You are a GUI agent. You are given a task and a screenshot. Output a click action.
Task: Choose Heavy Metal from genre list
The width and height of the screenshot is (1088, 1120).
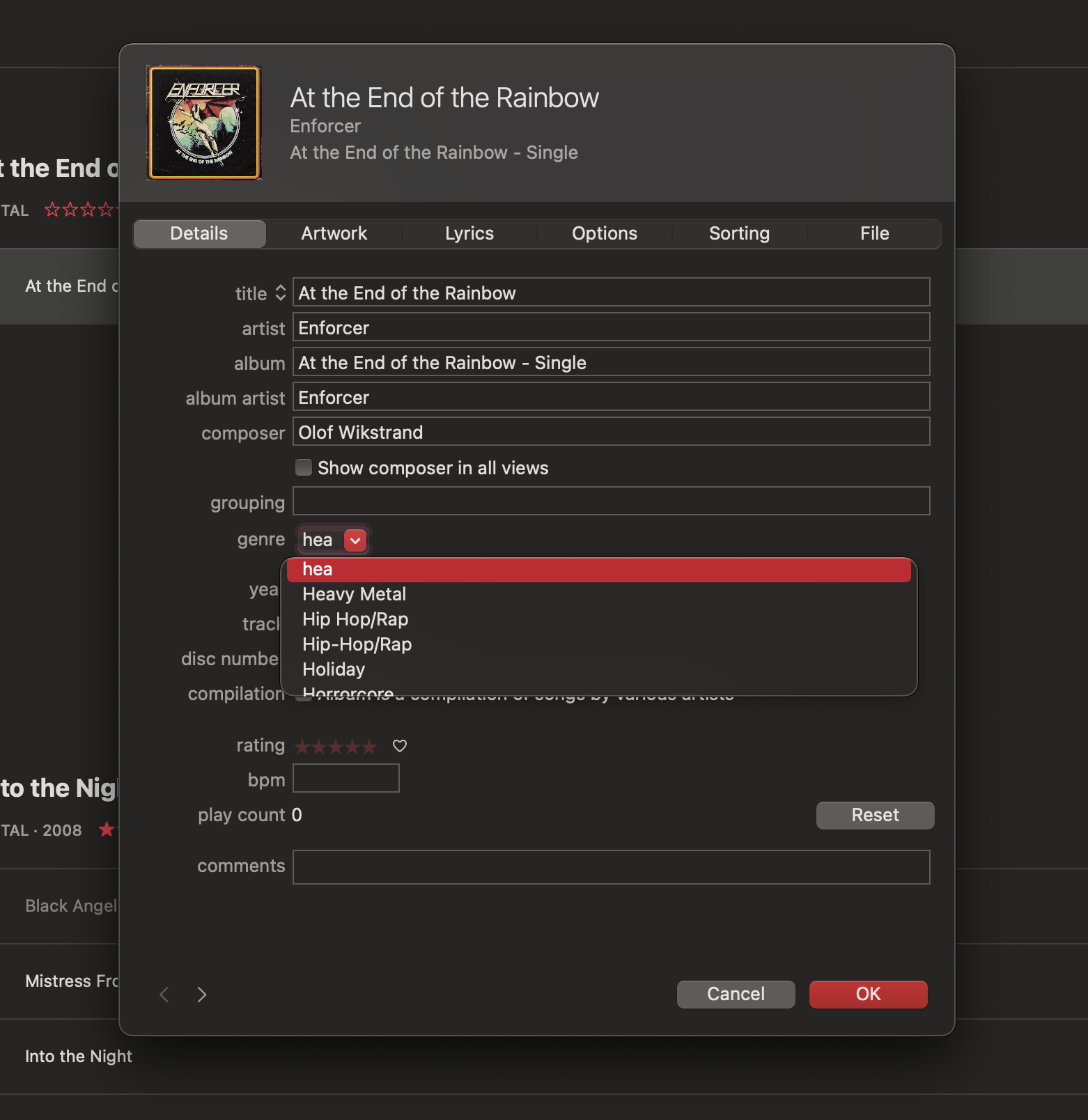point(354,594)
